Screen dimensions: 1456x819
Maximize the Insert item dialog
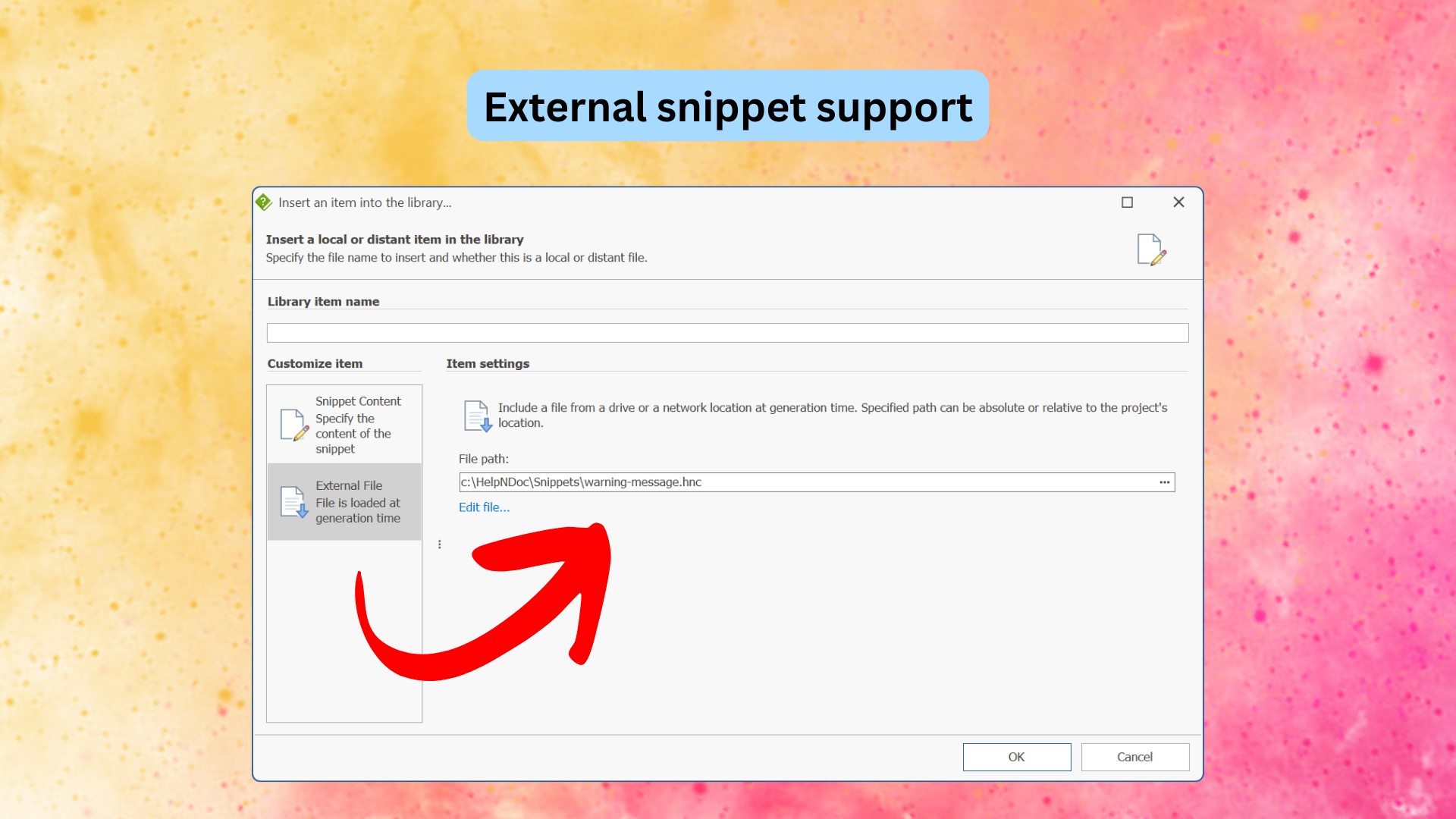coord(1127,202)
